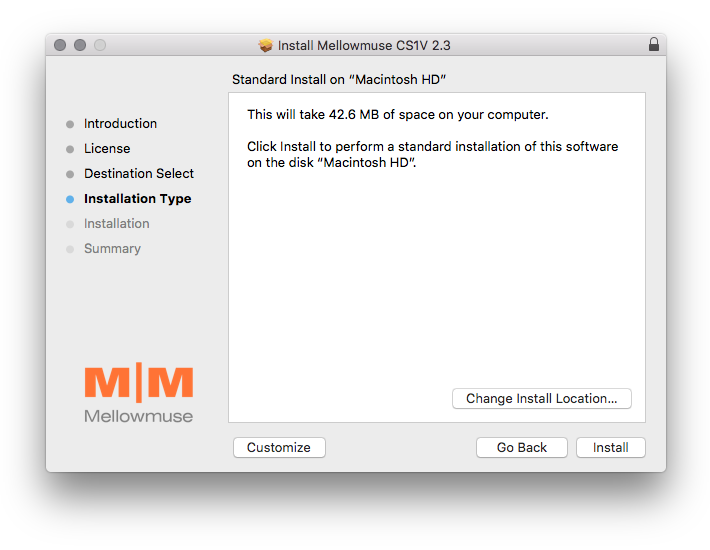710x550 pixels.
Task: Click the Summary step label
Action: [112, 249]
